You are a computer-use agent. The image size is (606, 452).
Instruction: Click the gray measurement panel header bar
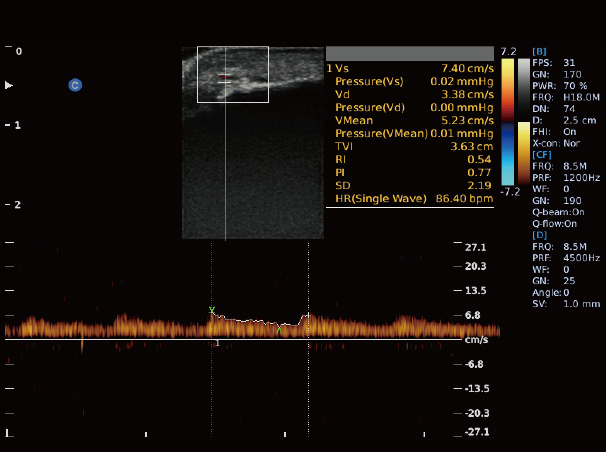click(410, 53)
